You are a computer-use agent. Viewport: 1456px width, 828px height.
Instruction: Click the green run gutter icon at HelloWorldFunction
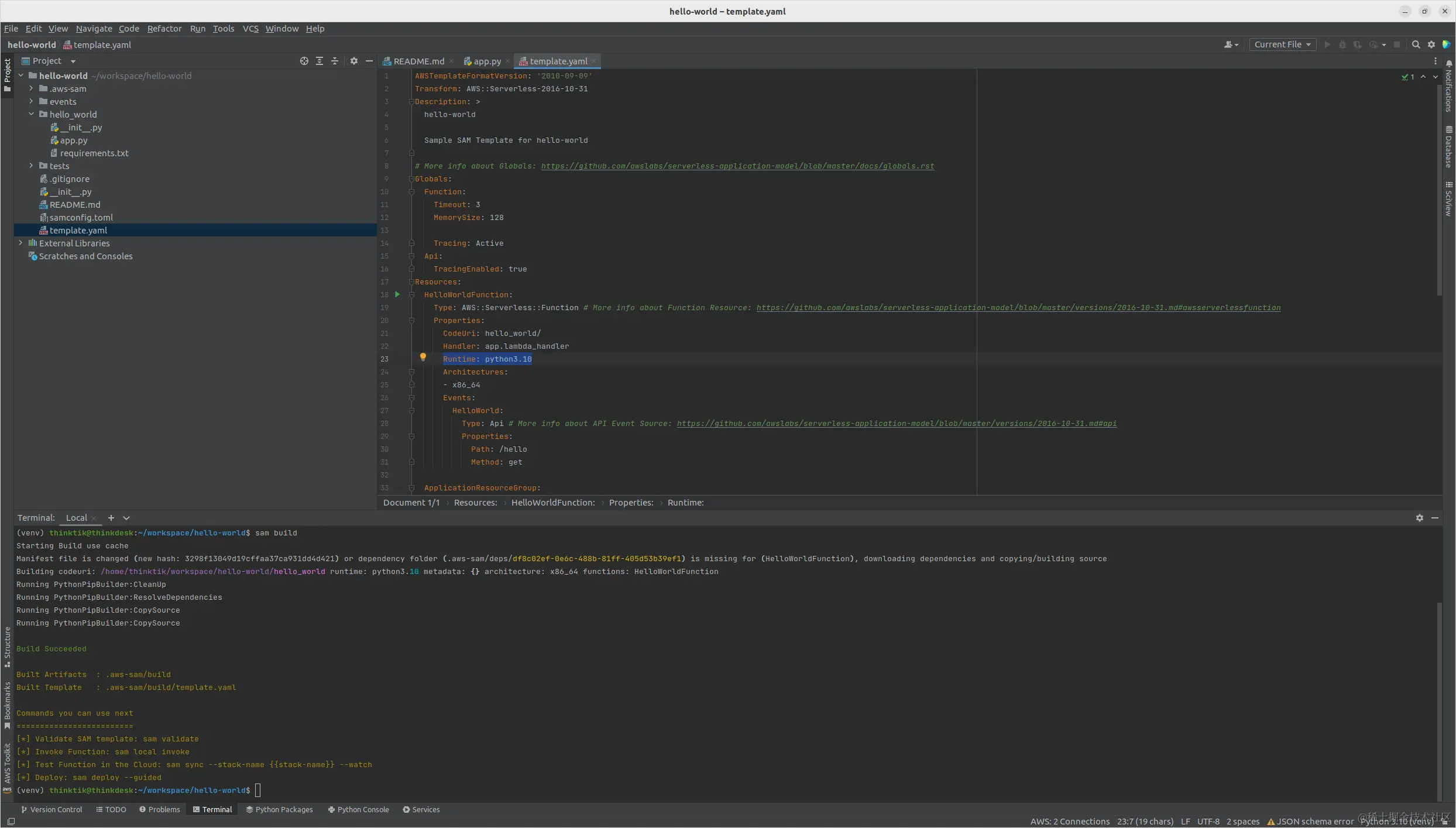[397, 294]
